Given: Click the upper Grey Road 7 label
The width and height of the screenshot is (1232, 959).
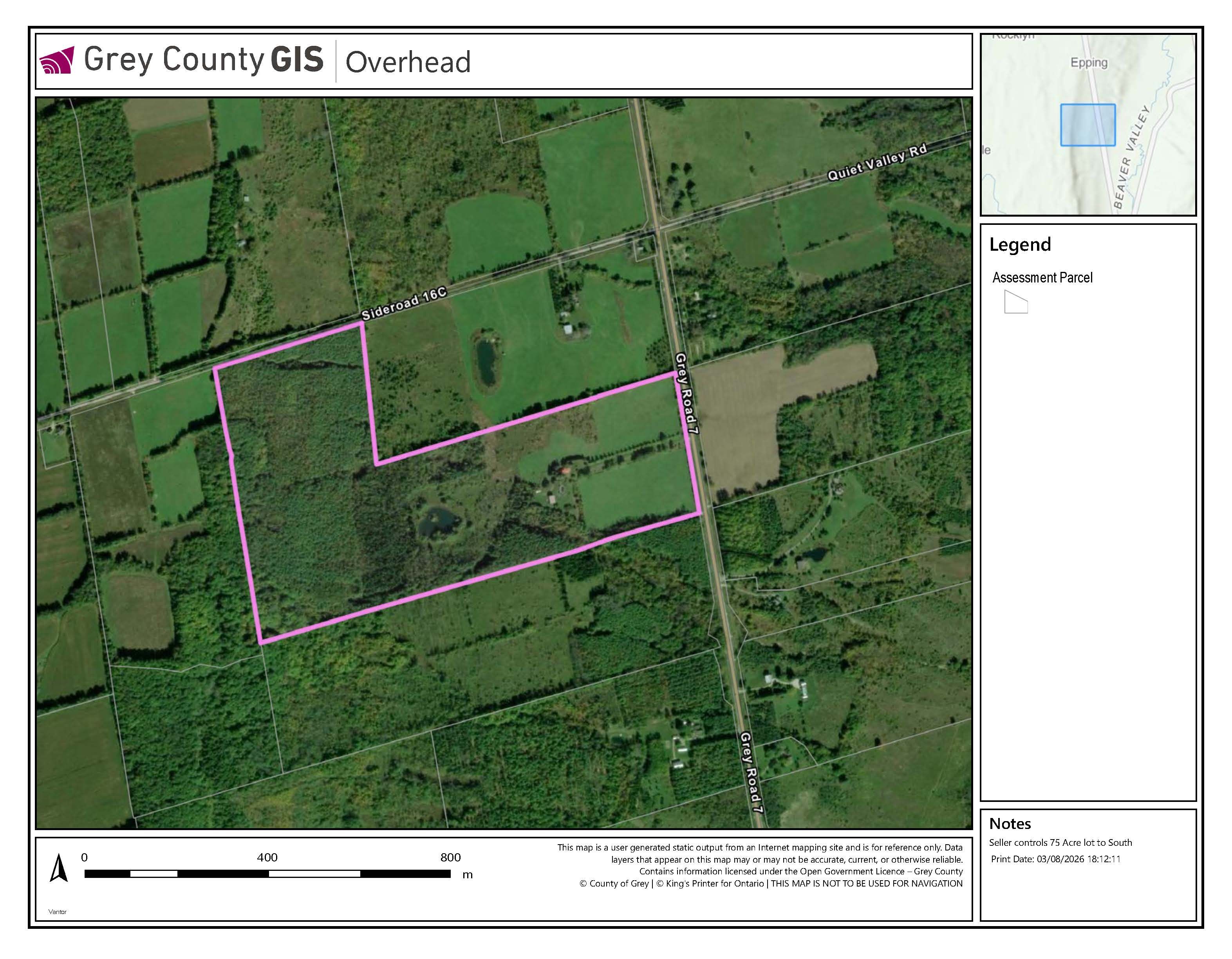Looking at the screenshot, I should (x=687, y=393).
